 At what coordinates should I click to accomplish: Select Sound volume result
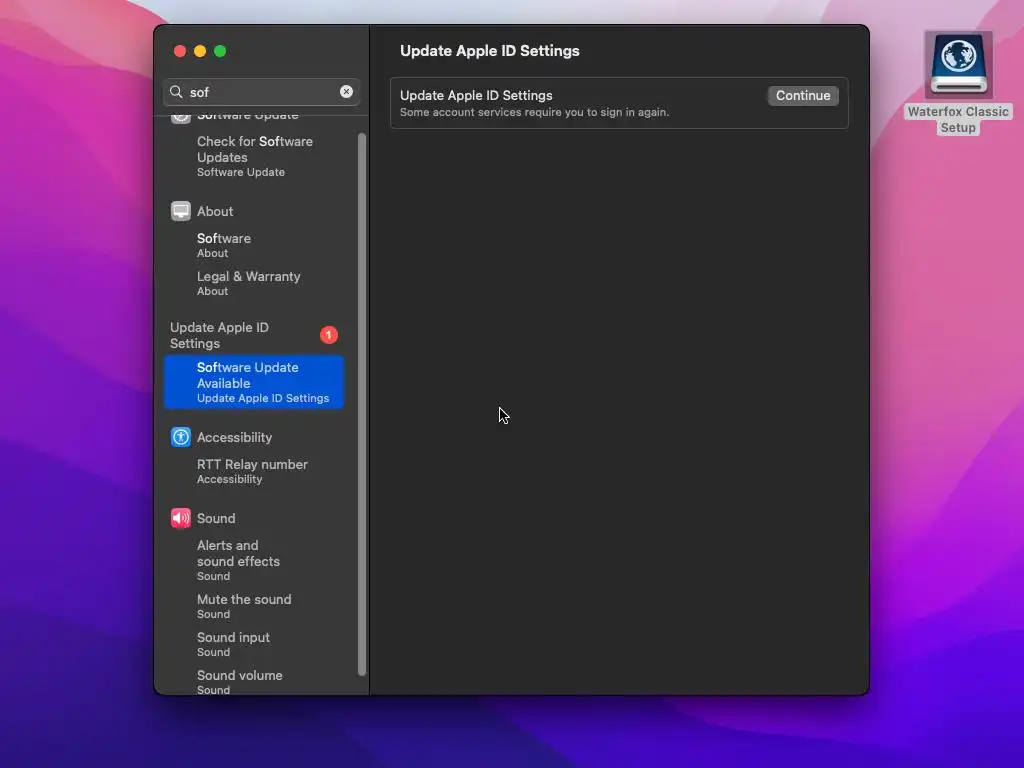(254, 681)
